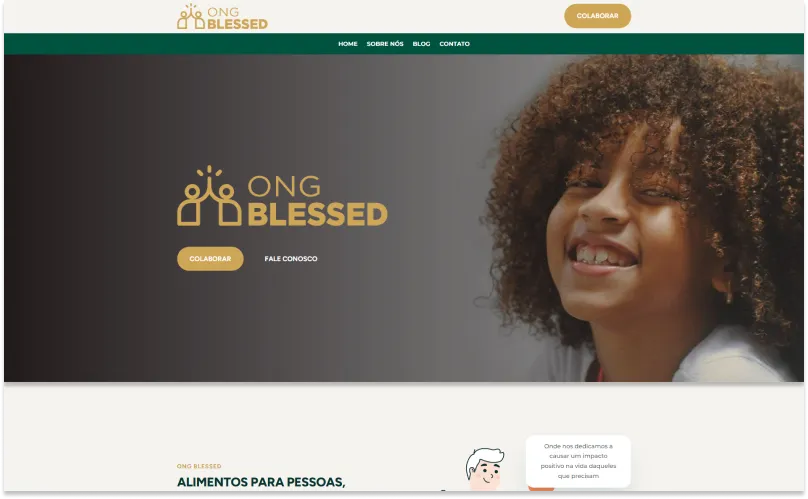Click the small gold ONG BLESSED label

199,466
